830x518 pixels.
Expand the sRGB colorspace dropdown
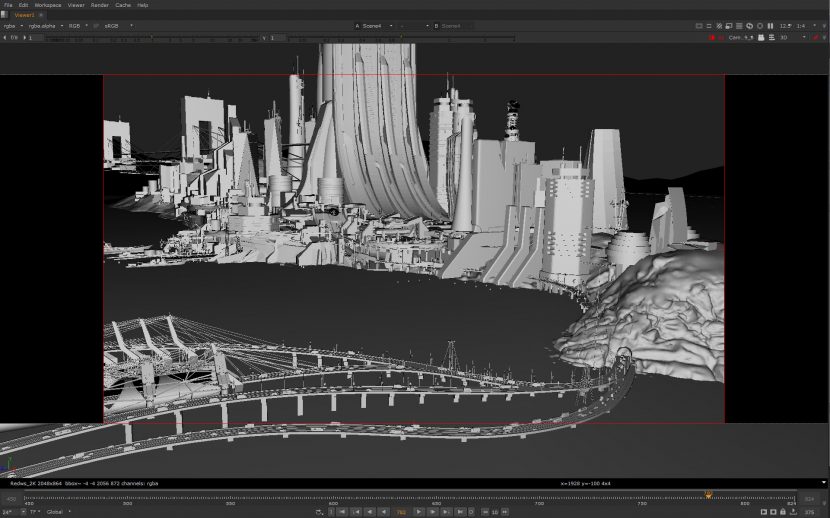[x=116, y=26]
